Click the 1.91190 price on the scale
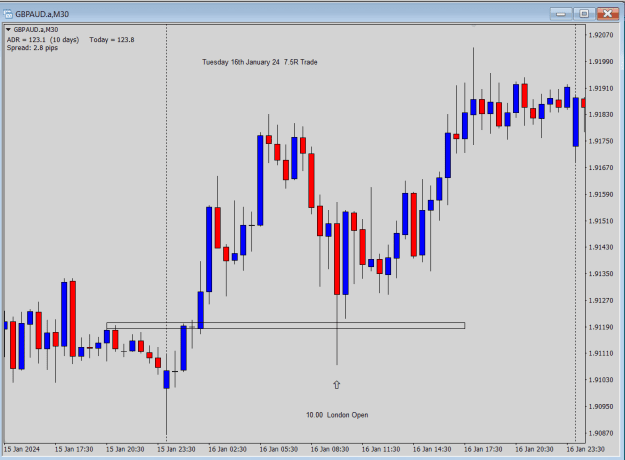Screen dimensions: 625x460 pyautogui.click(x=601, y=327)
